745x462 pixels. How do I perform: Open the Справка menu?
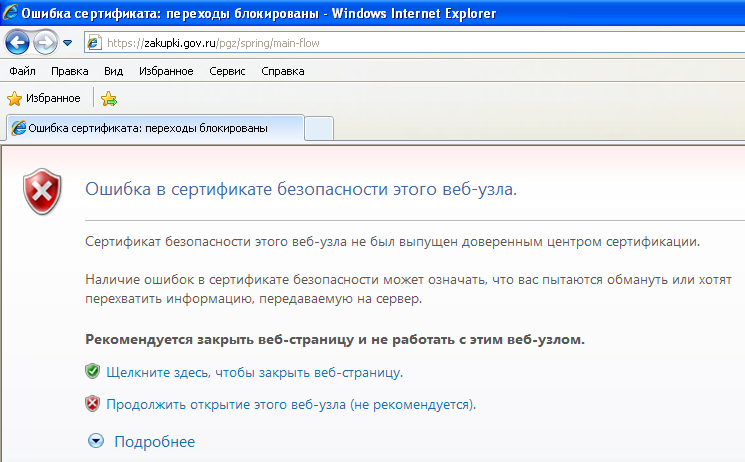[x=283, y=71]
